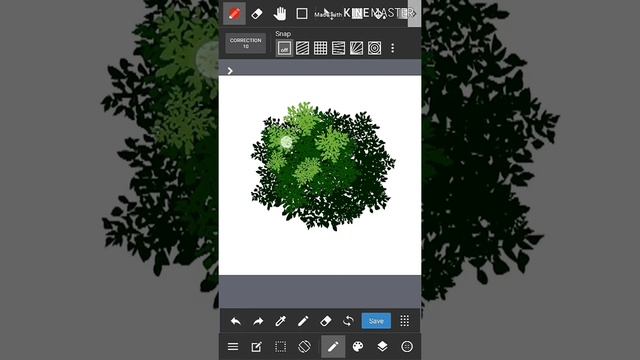Undo the last stroke
640x360 pixels.
coord(236,321)
